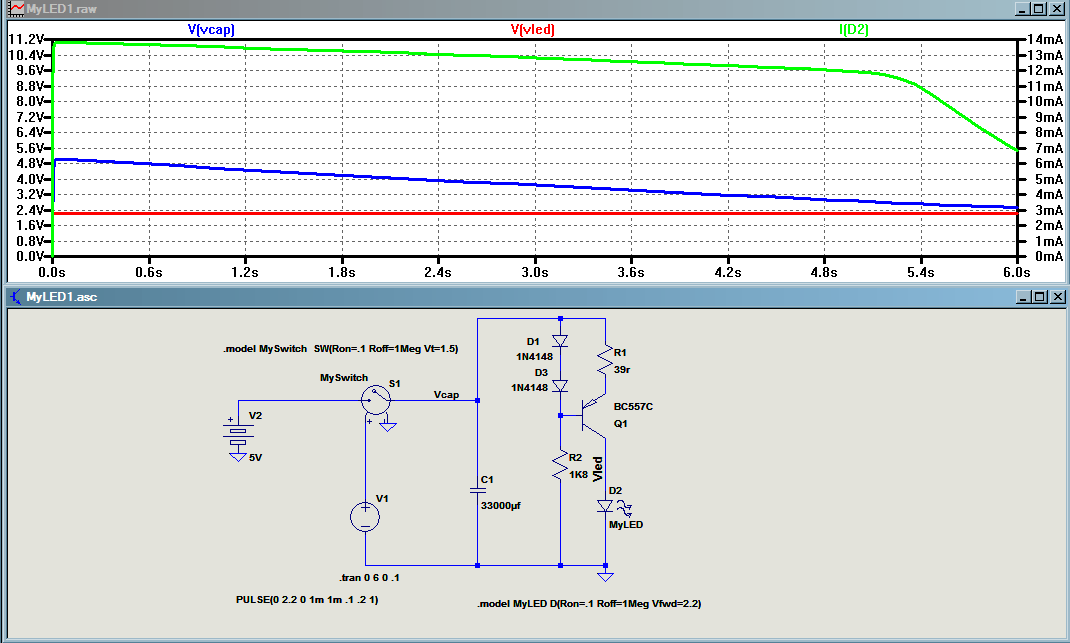The image size is (1070, 643).
Task: Click the S1 switch symbol
Action: pos(376,400)
